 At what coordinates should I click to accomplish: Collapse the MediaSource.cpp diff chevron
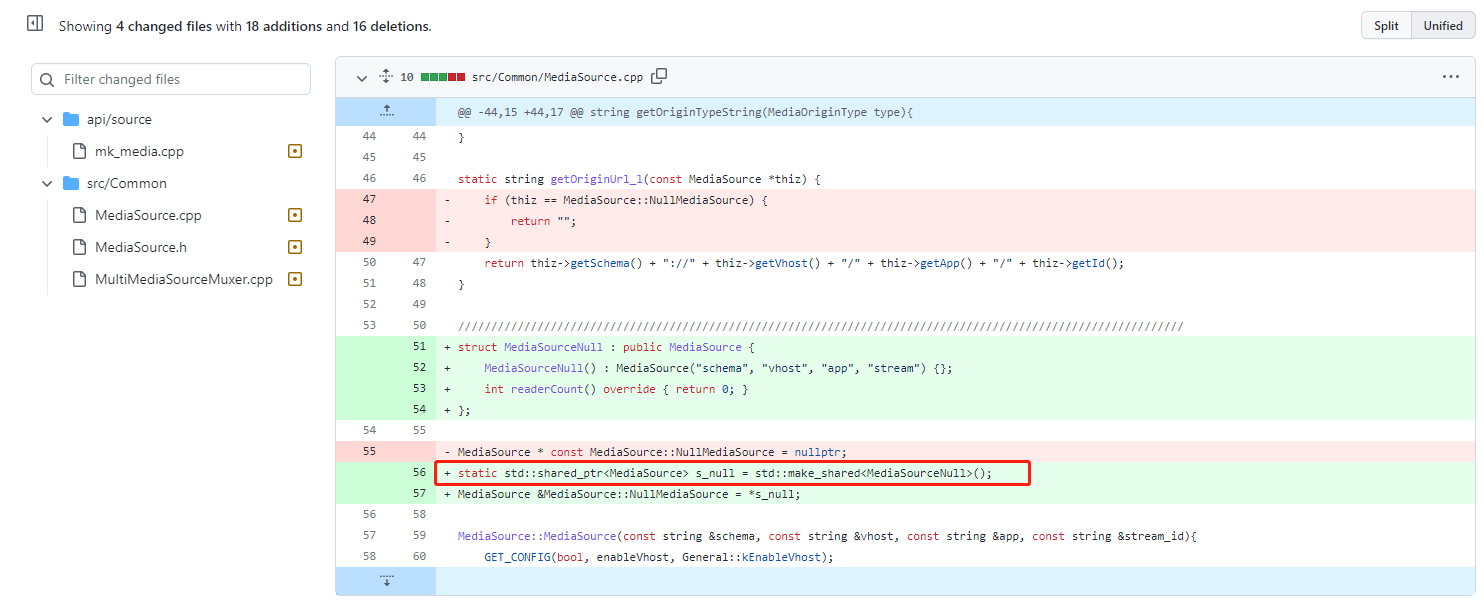click(362, 77)
